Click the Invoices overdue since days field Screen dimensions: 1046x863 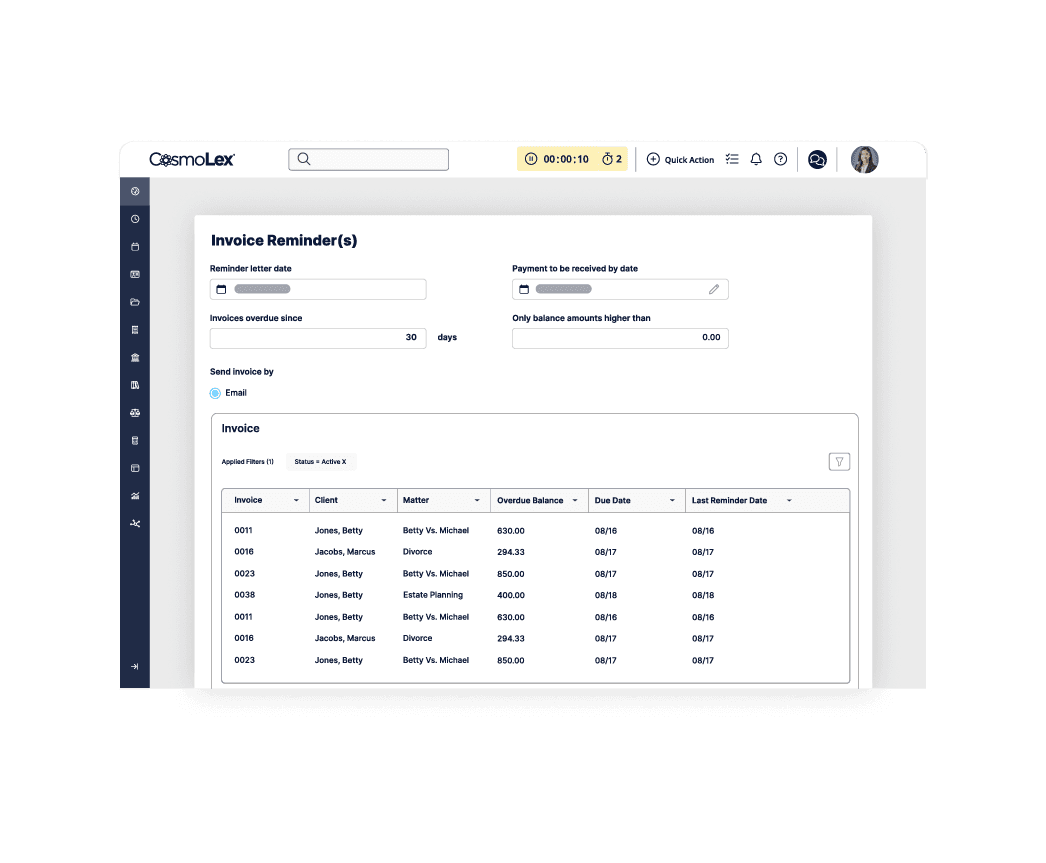(318, 338)
